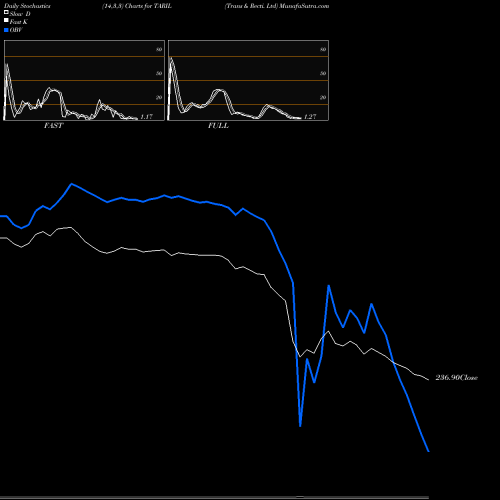Click the 80 level label in FULL chart

point(323,49)
